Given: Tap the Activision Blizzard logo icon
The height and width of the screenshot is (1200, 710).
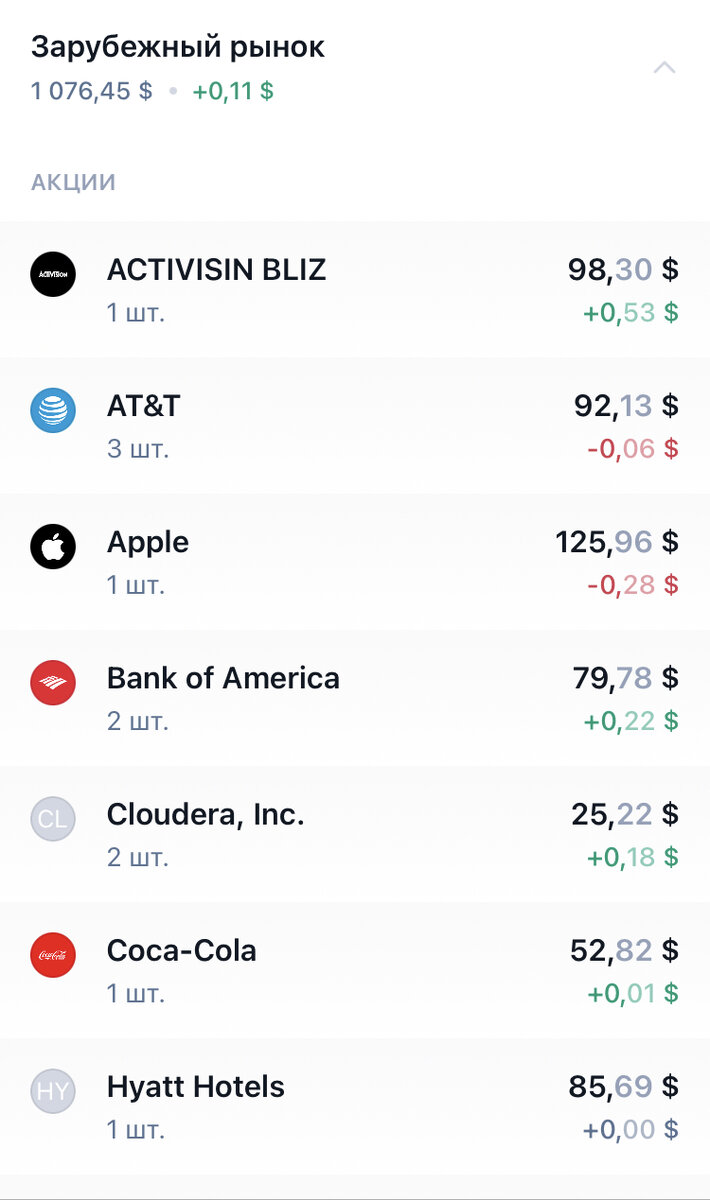Looking at the screenshot, I should [x=53, y=273].
